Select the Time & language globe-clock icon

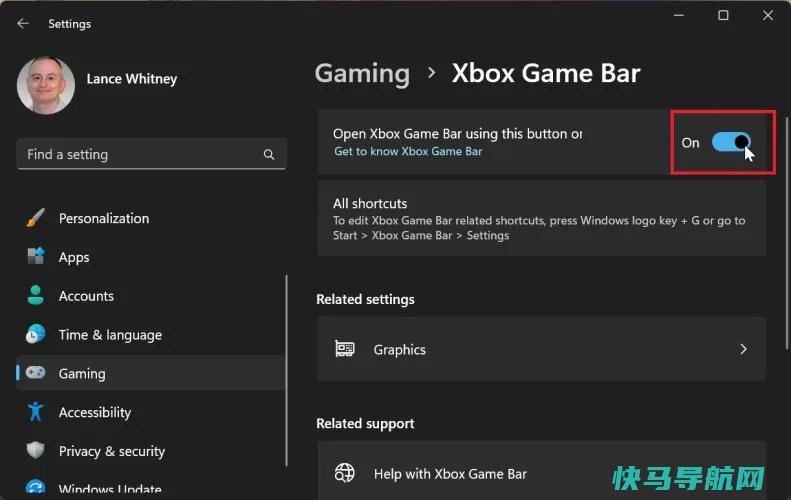[x=36, y=334]
